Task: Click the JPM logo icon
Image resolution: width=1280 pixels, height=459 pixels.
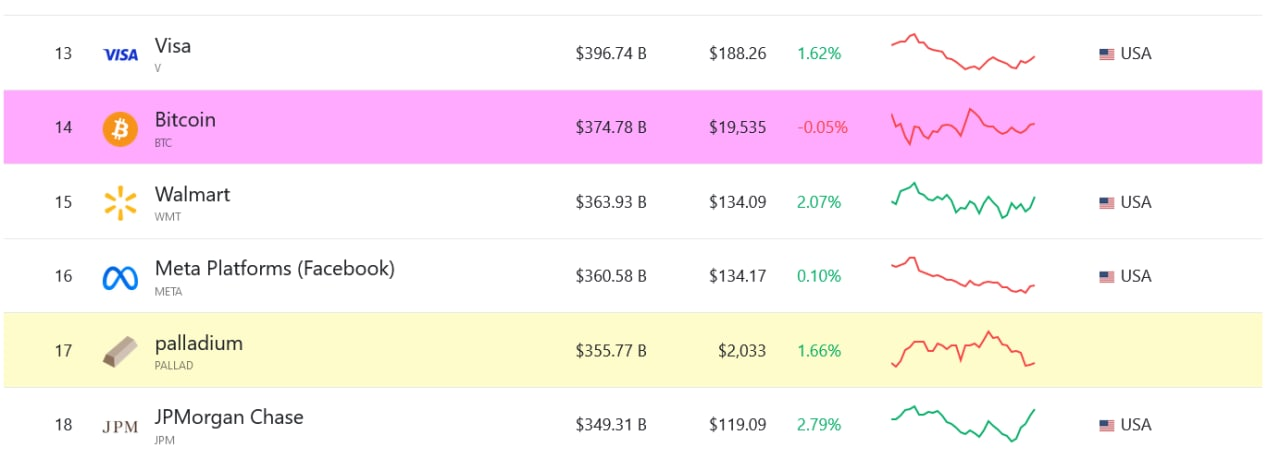Action: 121,426
